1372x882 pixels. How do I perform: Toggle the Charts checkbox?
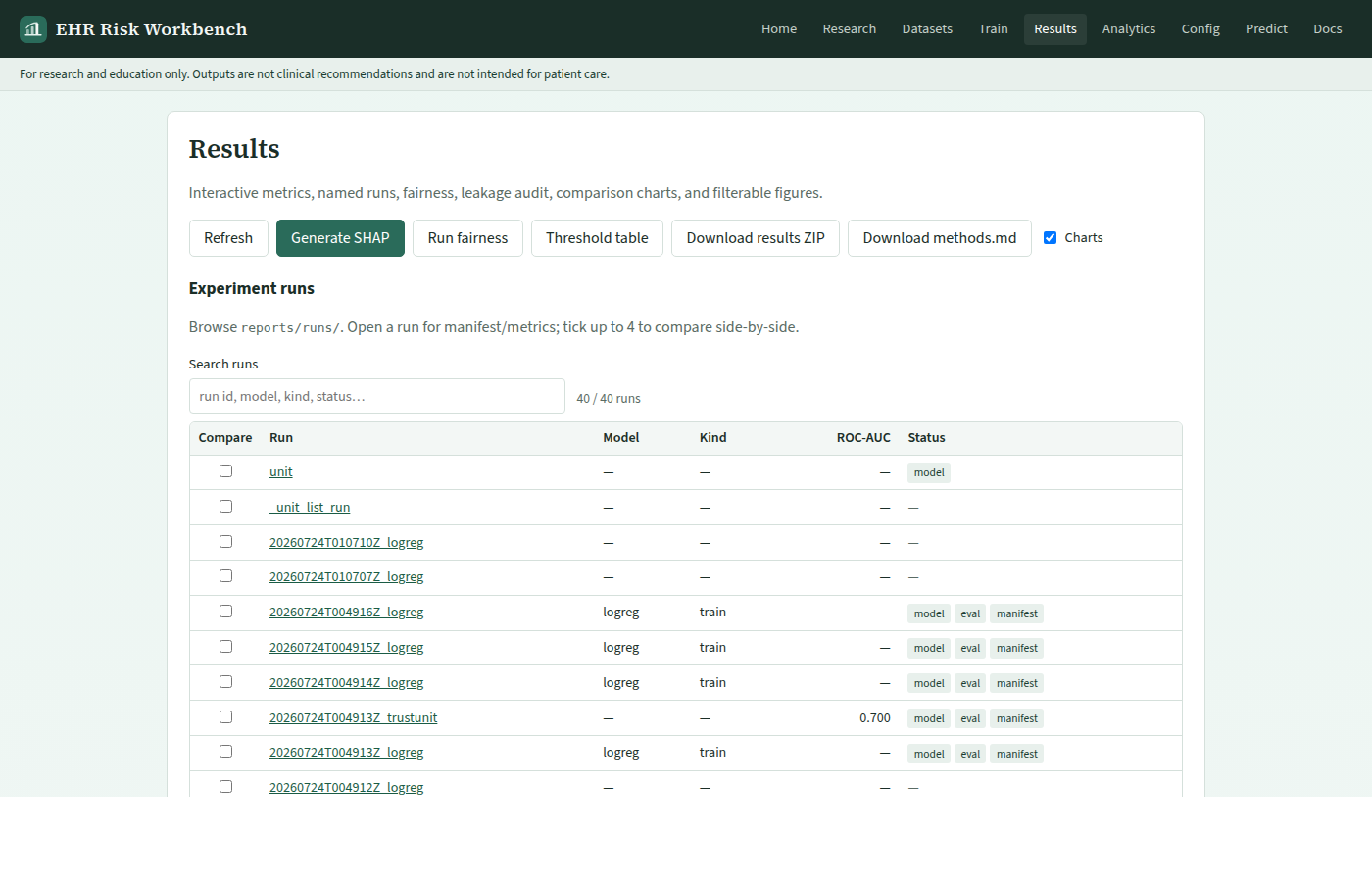coord(1050,238)
